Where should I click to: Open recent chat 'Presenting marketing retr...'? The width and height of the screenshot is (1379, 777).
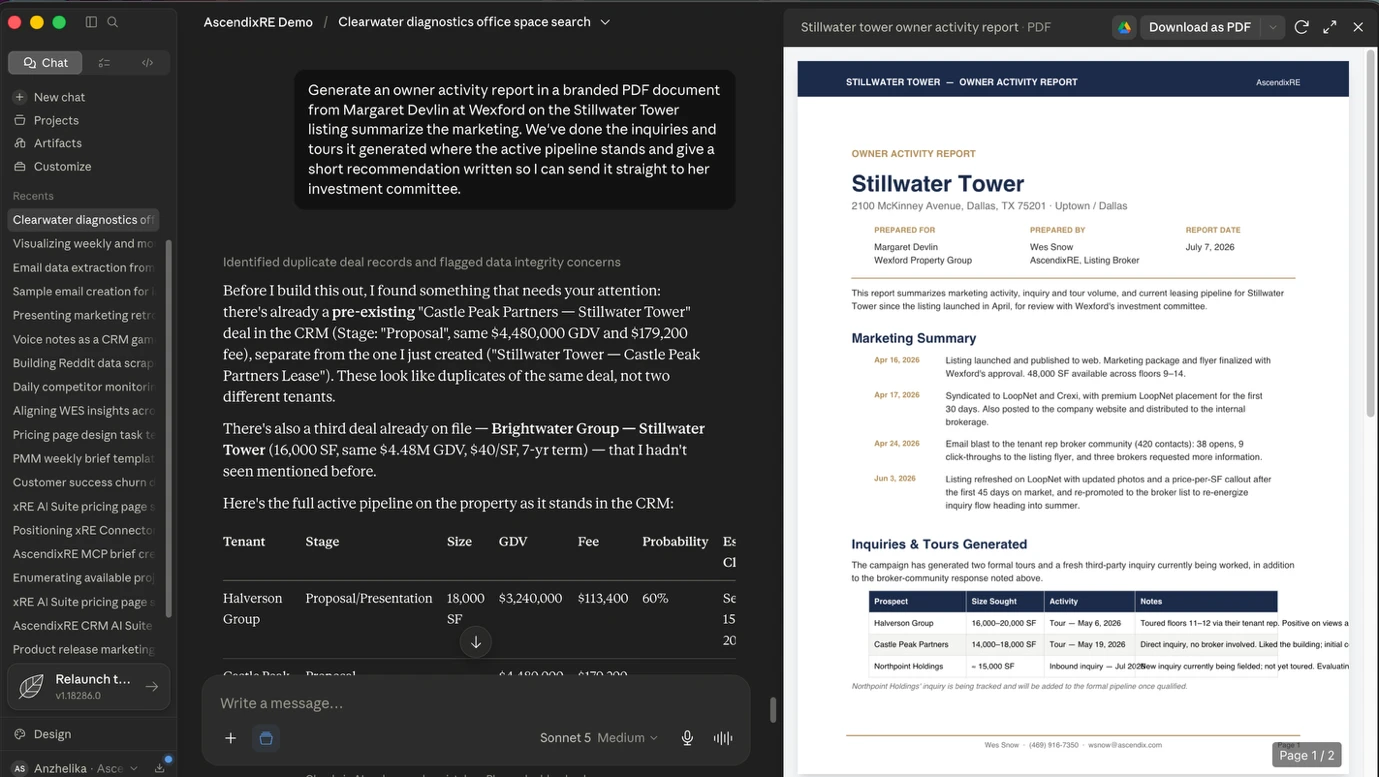[83, 315]
